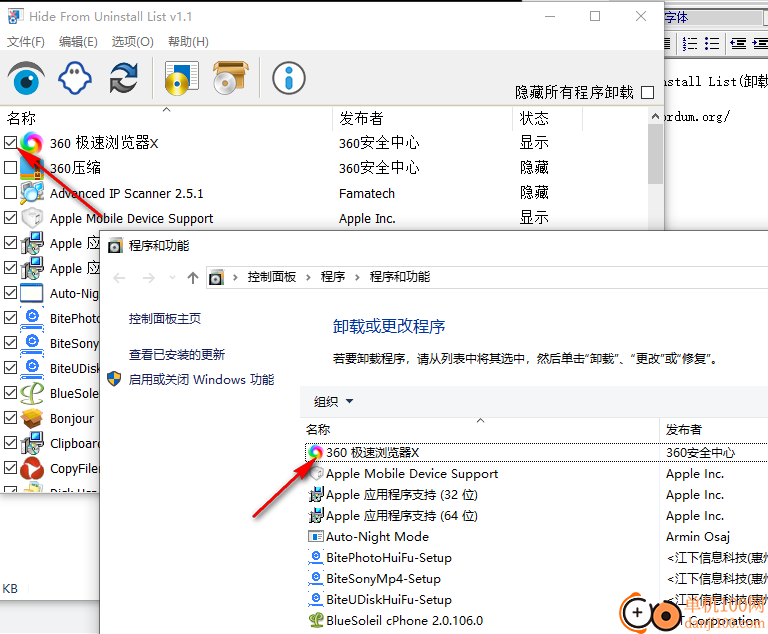Check the Advanced IP Scanner checkbox

point(10,193)
